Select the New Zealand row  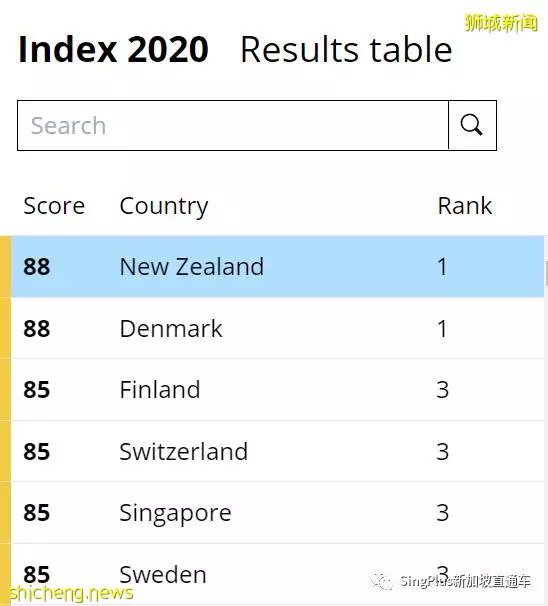pos(277,266)
